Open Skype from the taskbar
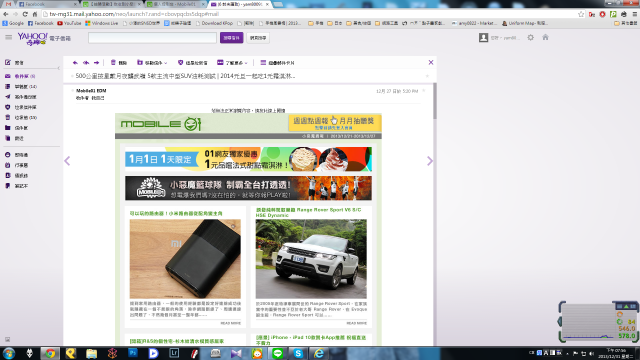Image resolution: width=640 pixels, height=360 pixels. 298,353
